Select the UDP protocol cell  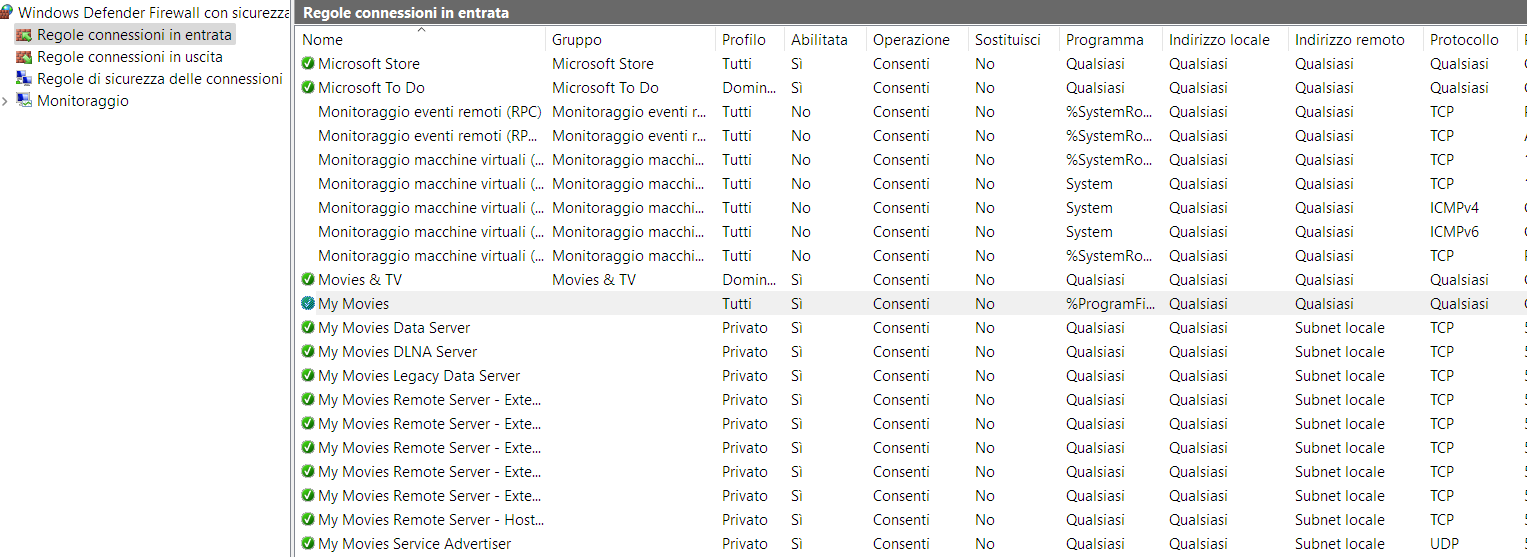(1444, 544)
